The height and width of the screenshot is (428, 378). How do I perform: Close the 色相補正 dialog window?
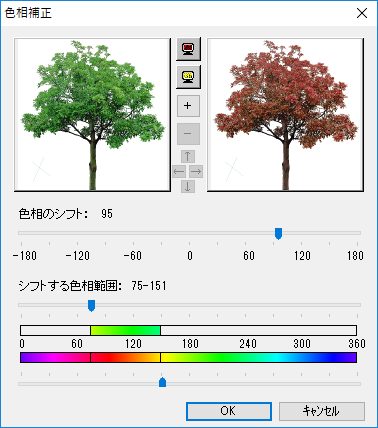tap(362, 13)
